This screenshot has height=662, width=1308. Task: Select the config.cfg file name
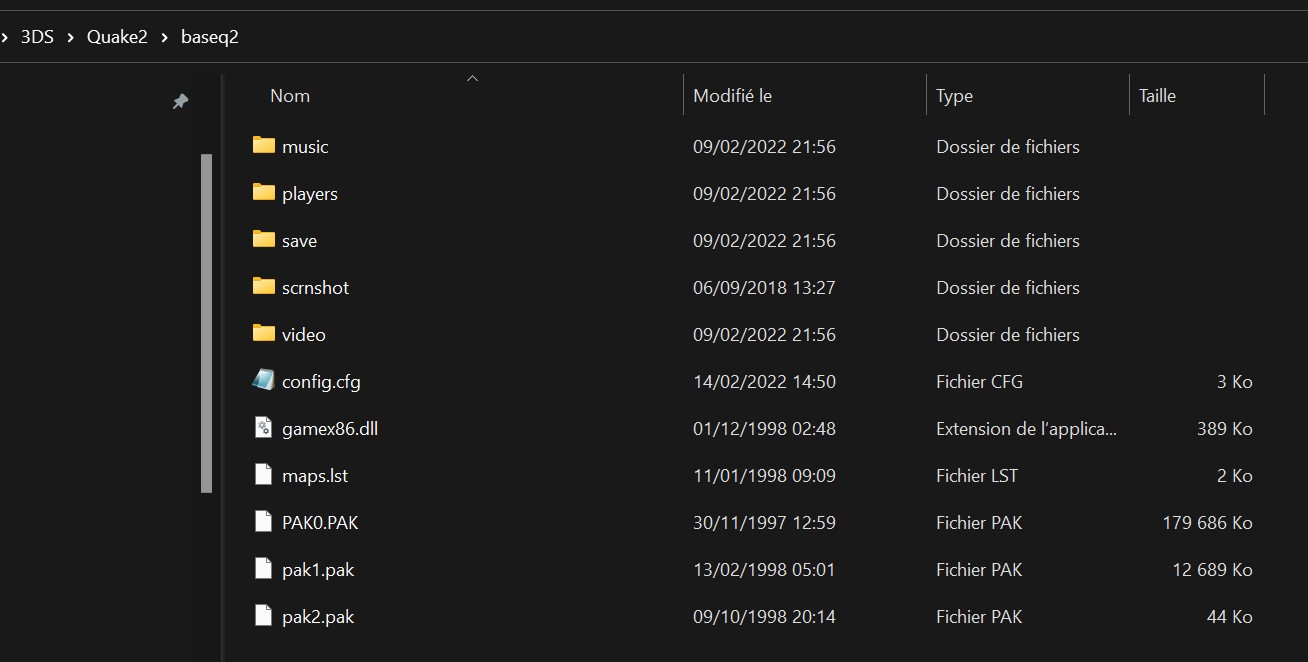pos(321,382)
